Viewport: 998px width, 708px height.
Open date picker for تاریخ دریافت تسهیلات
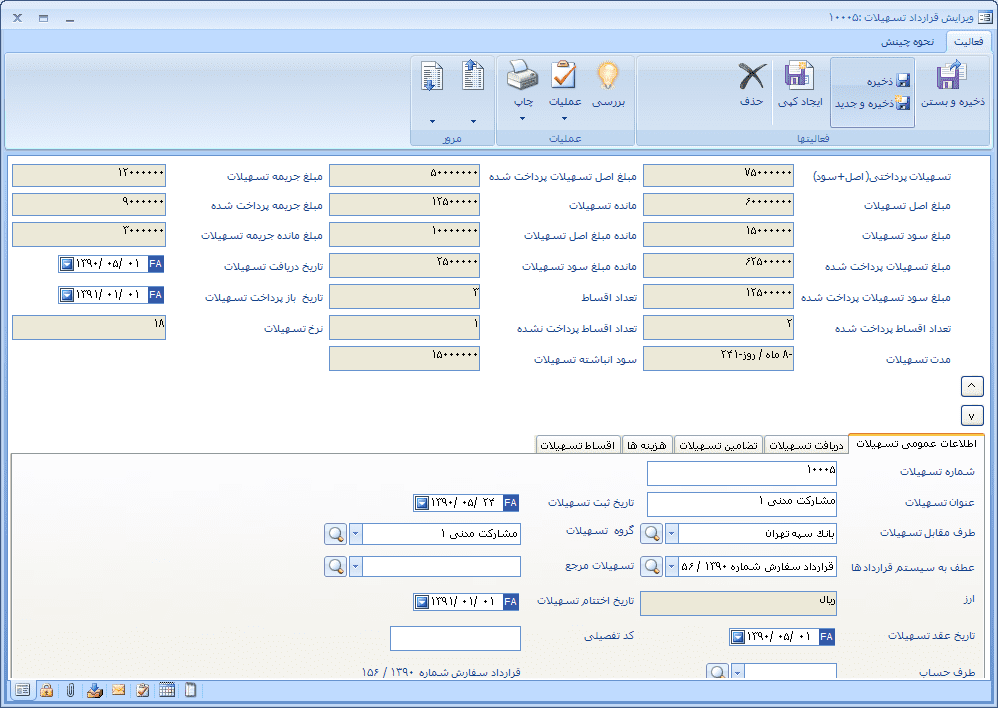coord(68,265)
